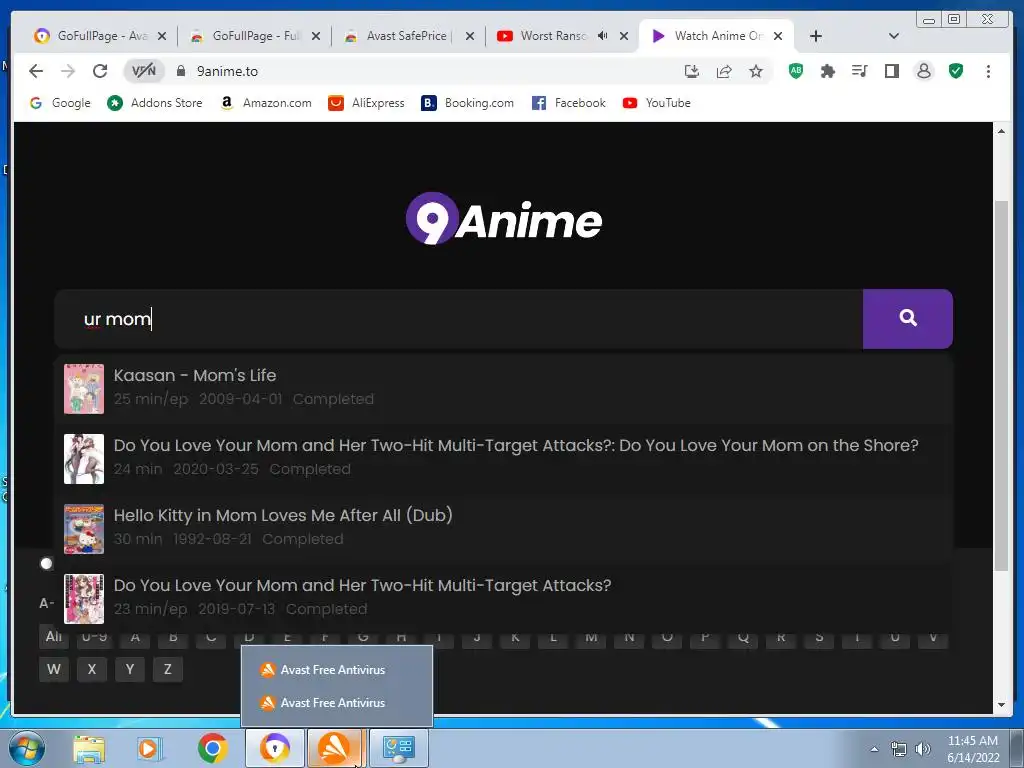
Task: Open Hello Kitty in Mom Loves Me After All
Action: [x=503, y=528]
